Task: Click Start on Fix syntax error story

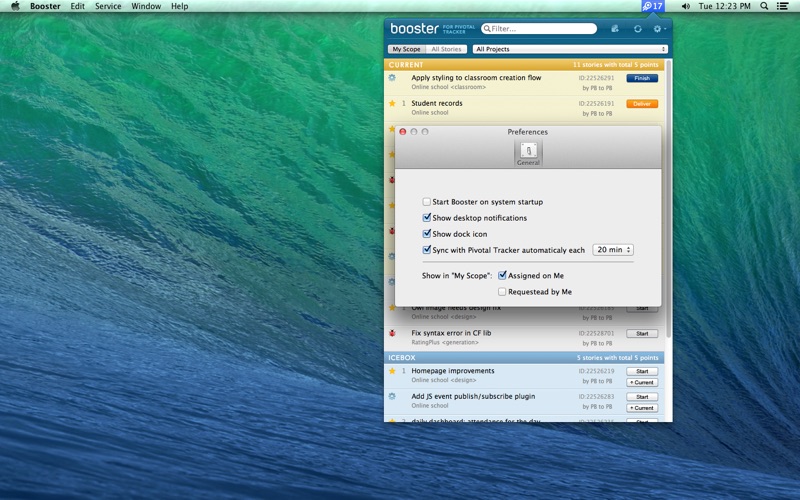Action: point(642,334)
